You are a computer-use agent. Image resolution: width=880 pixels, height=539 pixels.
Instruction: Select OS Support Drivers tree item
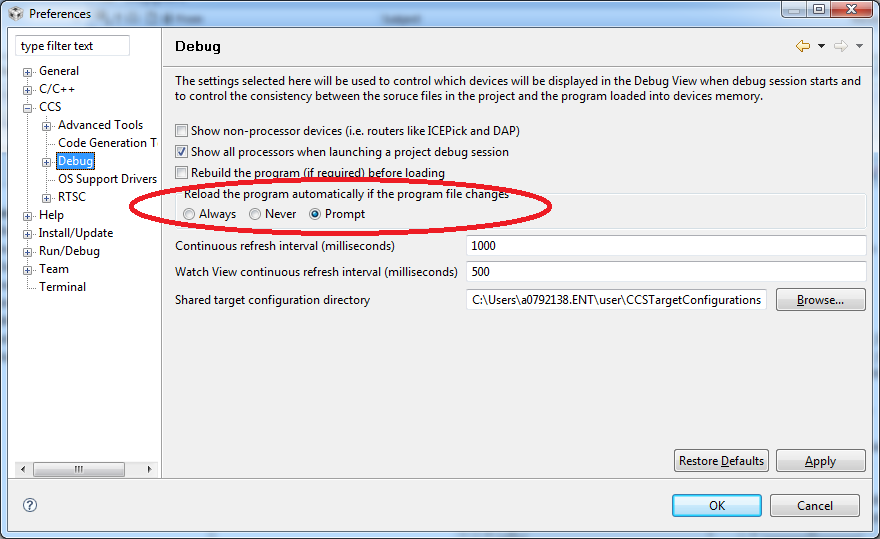pos(107,179)
